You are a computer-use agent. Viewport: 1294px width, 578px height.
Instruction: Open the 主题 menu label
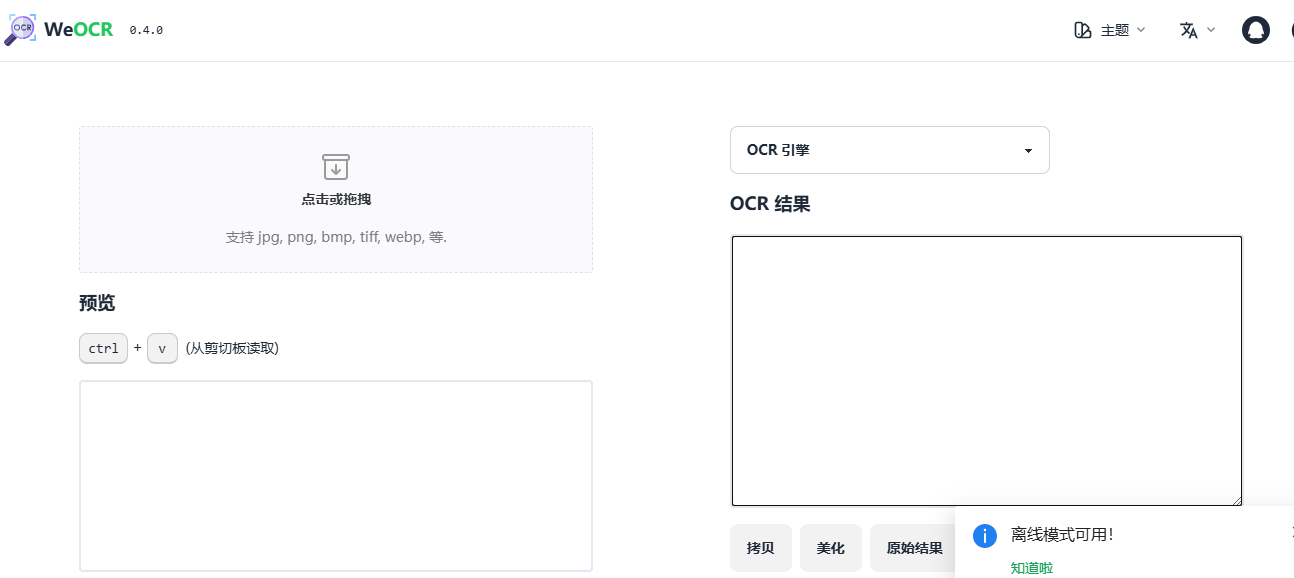pos(1115,30)
